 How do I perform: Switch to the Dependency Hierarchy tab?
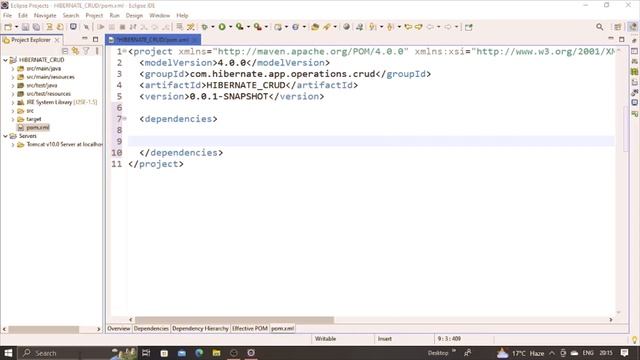200,329
